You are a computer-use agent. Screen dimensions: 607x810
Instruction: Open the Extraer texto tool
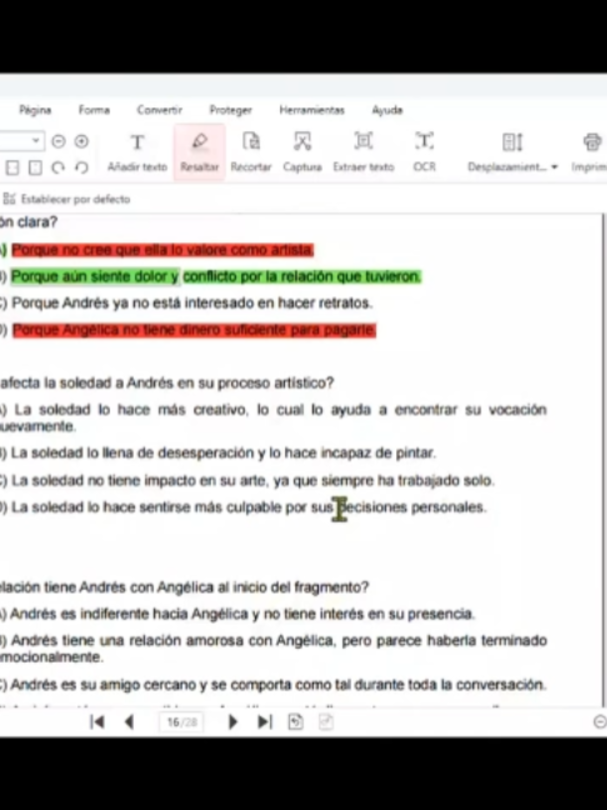click(x=363, y=152)
